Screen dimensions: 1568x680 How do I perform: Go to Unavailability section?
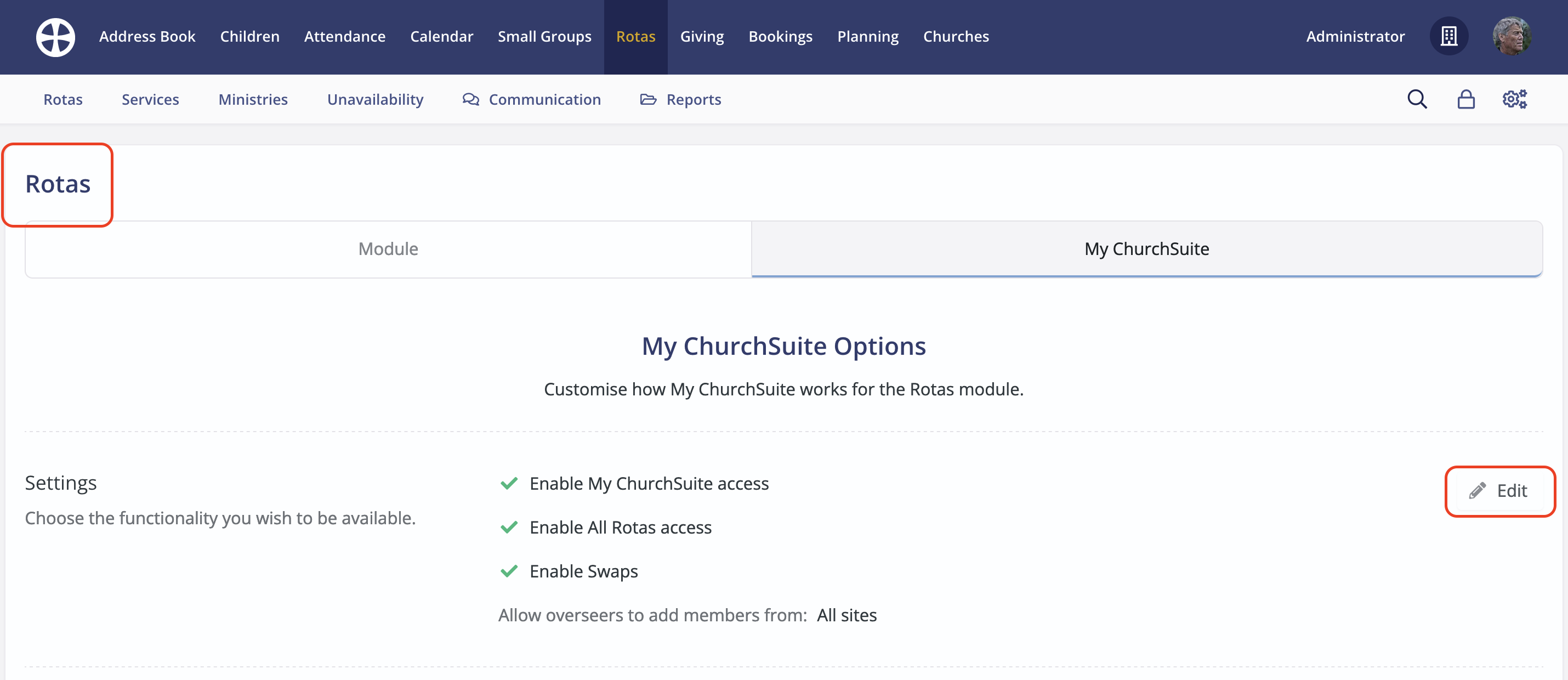tap(375, 99)
